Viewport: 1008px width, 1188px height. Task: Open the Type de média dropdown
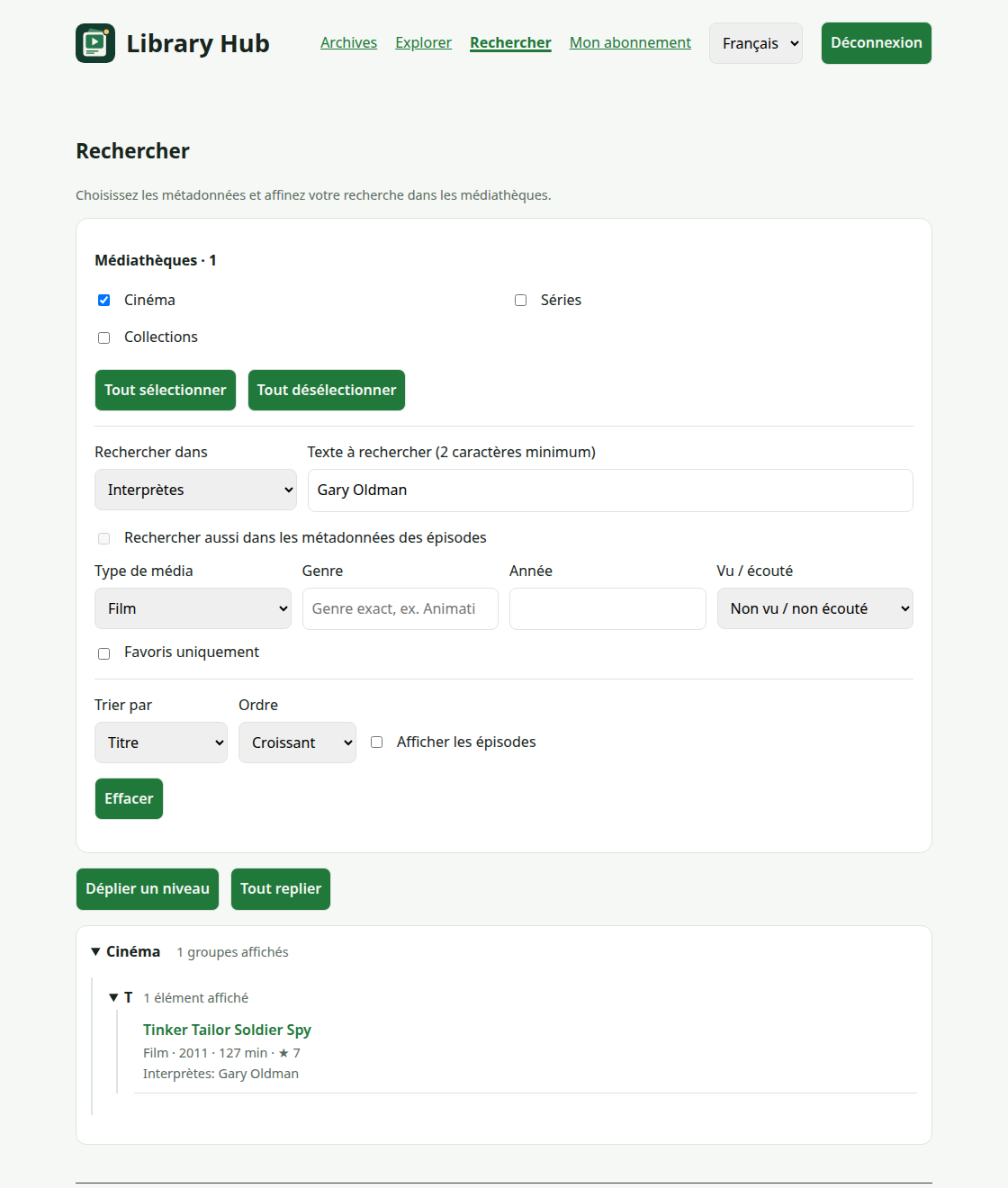193,608
